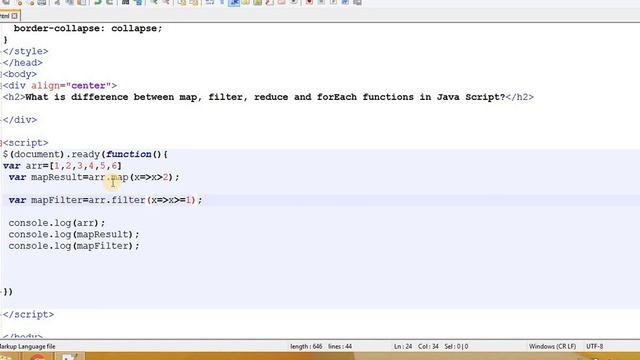The image size is (640, 360).
Task: Click the closing '</script>' tag
Action: pos(28,315)
